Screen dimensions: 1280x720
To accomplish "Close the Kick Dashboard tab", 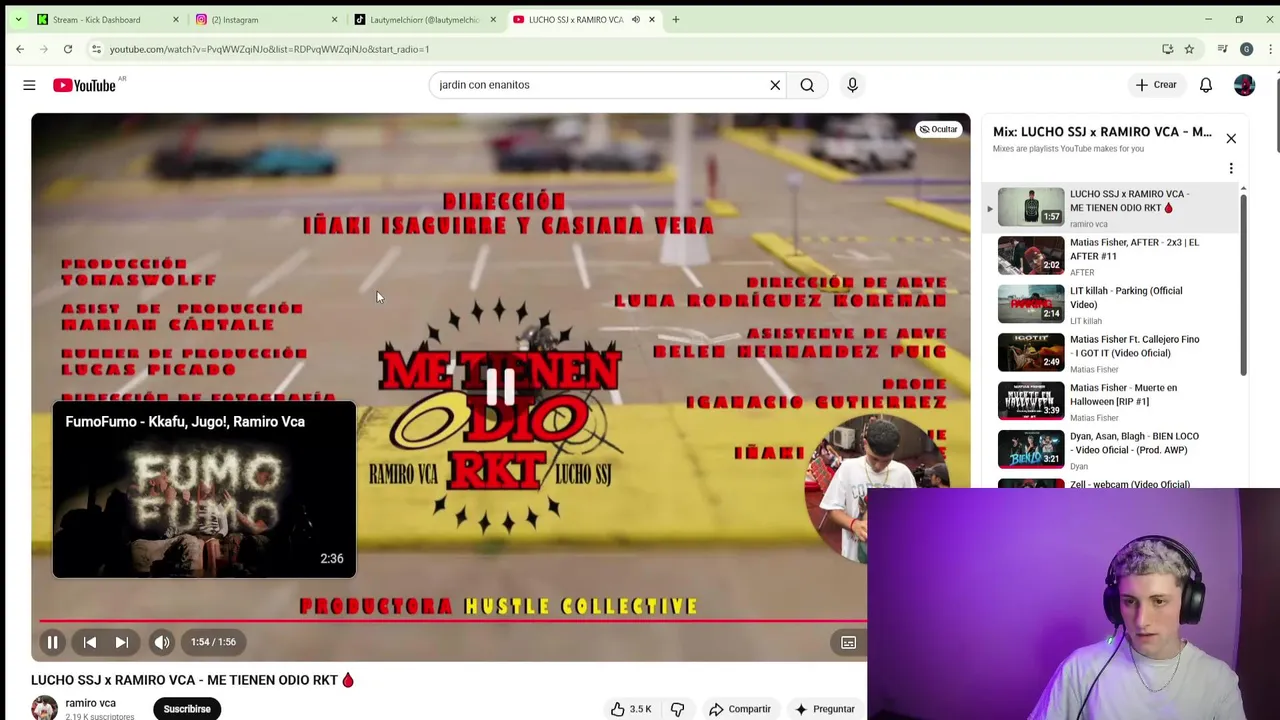I will tap(175, 19).
